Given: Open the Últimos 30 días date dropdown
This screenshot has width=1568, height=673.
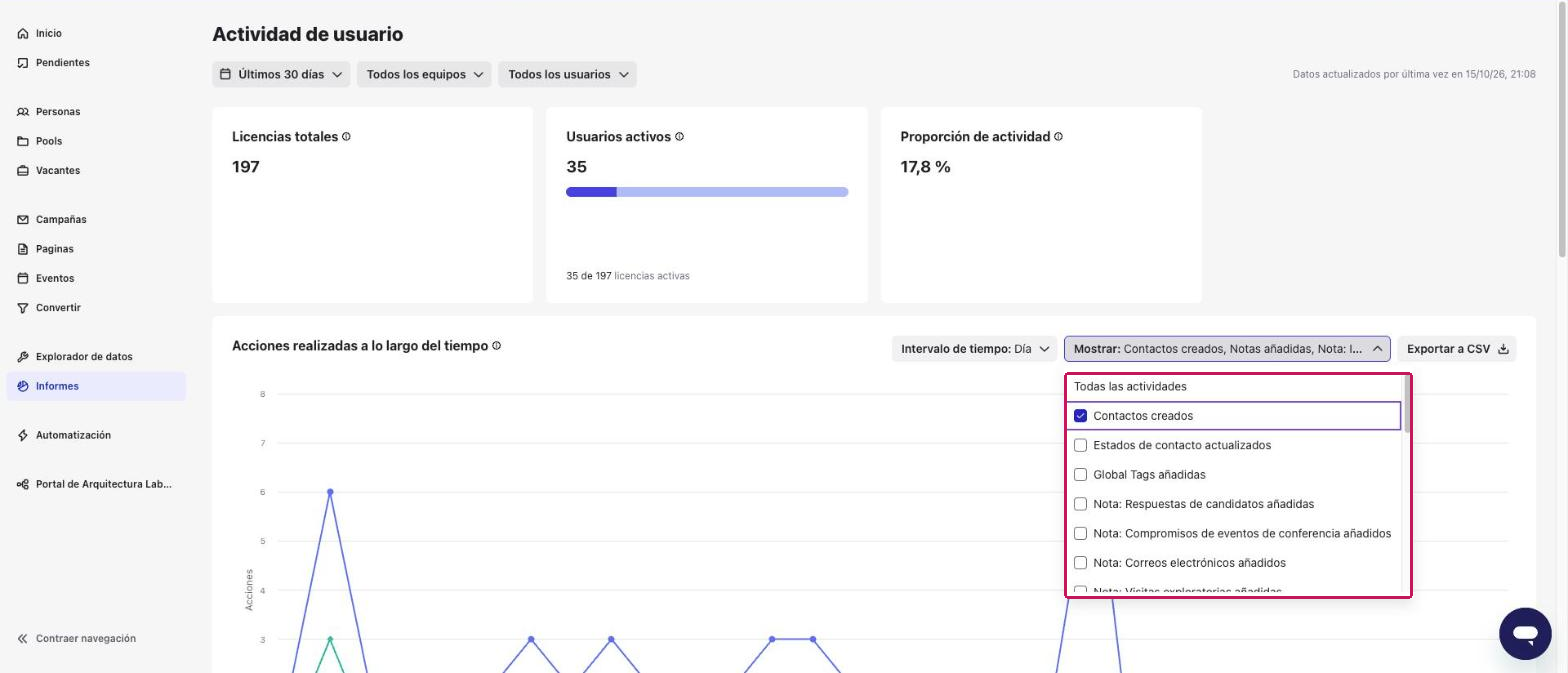Looking at the screenshot, I should point(281,74).
